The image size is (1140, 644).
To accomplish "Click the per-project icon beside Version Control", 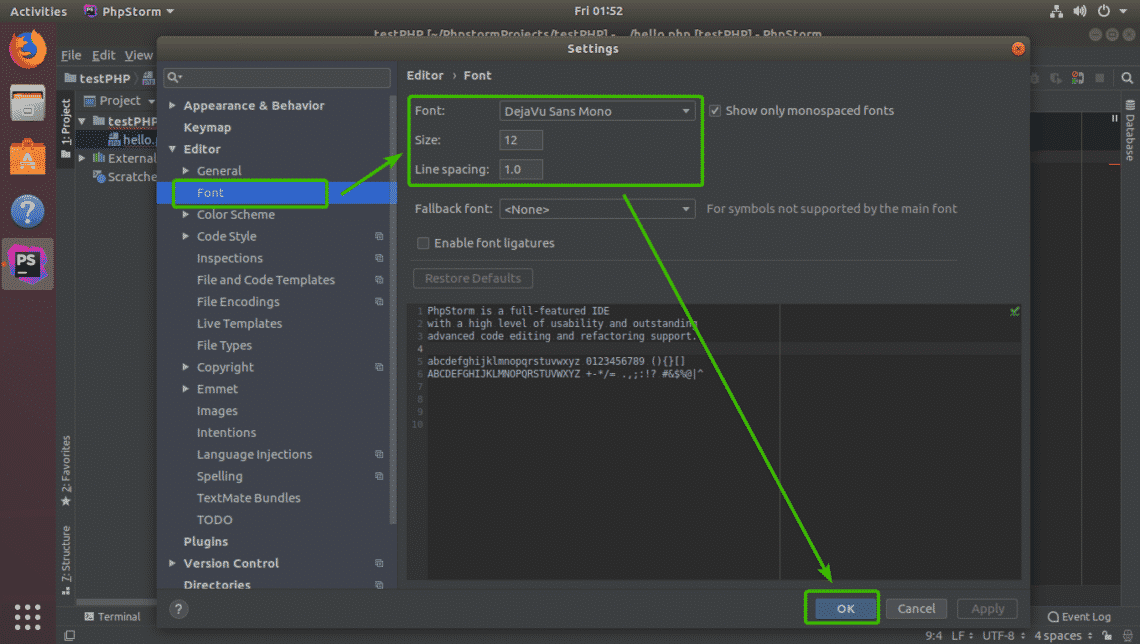I will [379, 563].
